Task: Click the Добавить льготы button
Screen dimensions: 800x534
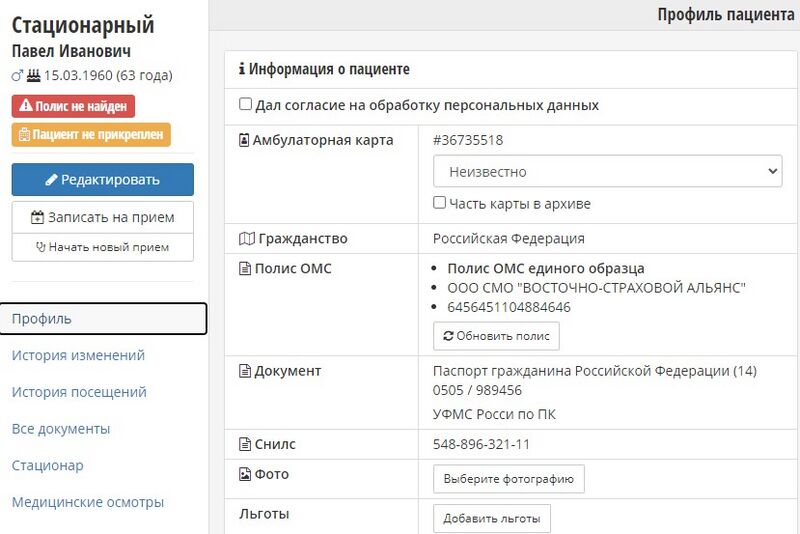Action: tap(492, 519)
